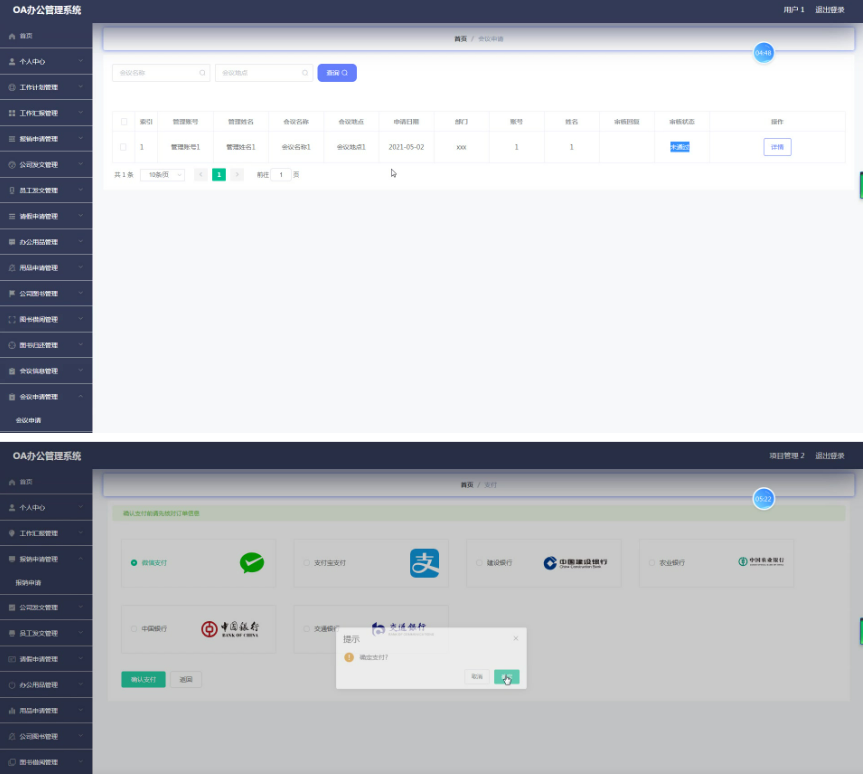Click orange warning icon in 提示 dialog
Viewport: 863px width, 775px height.
[348, 657]
